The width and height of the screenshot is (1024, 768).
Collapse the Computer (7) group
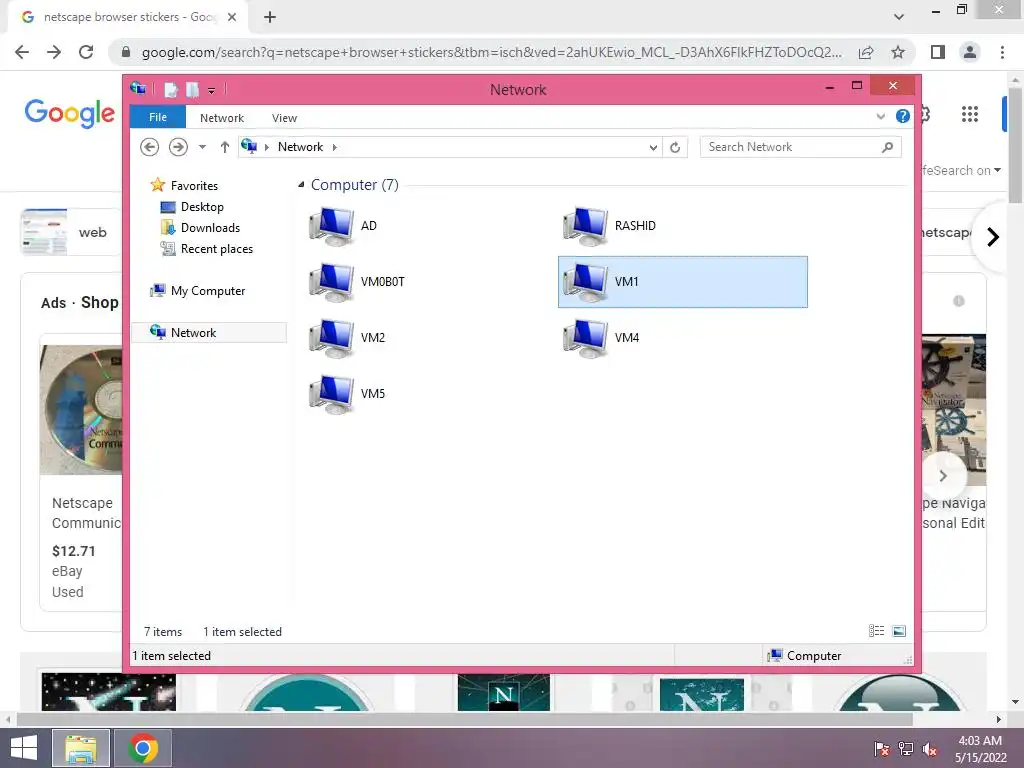(x=301, y=185)
